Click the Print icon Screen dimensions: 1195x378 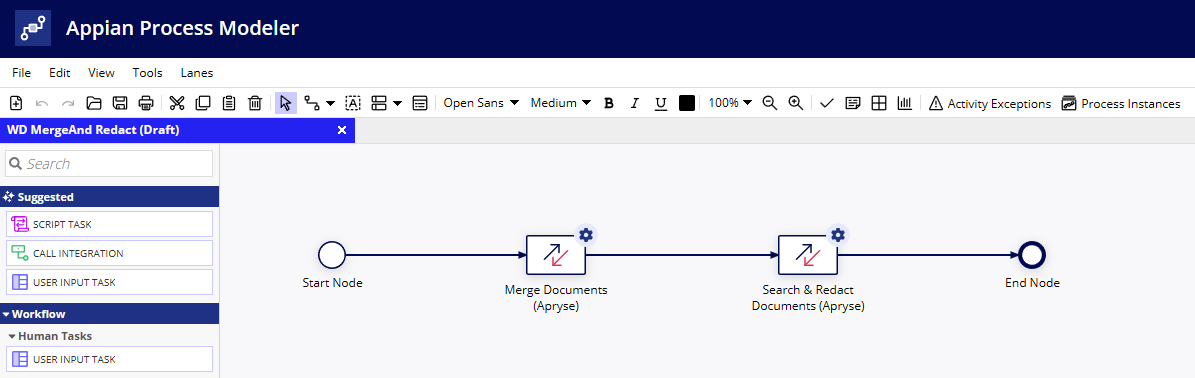coord(146,103)
